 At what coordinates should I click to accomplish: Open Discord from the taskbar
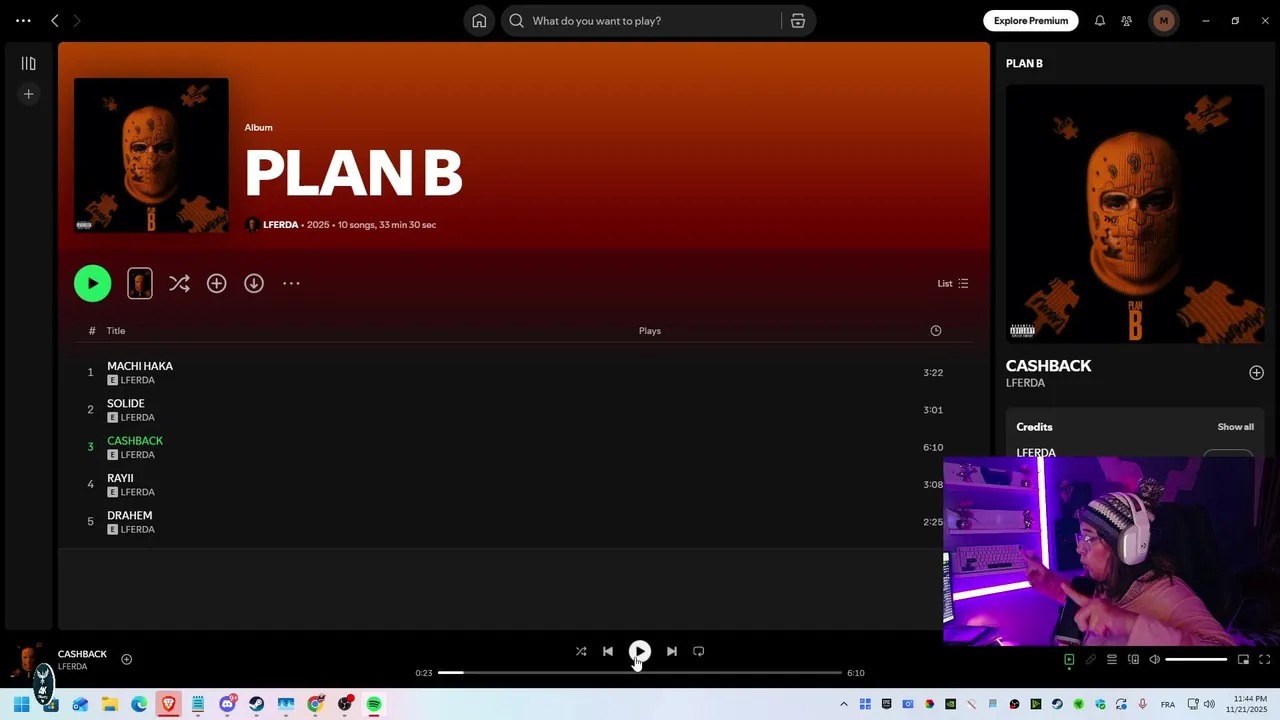tap(227, 704)
